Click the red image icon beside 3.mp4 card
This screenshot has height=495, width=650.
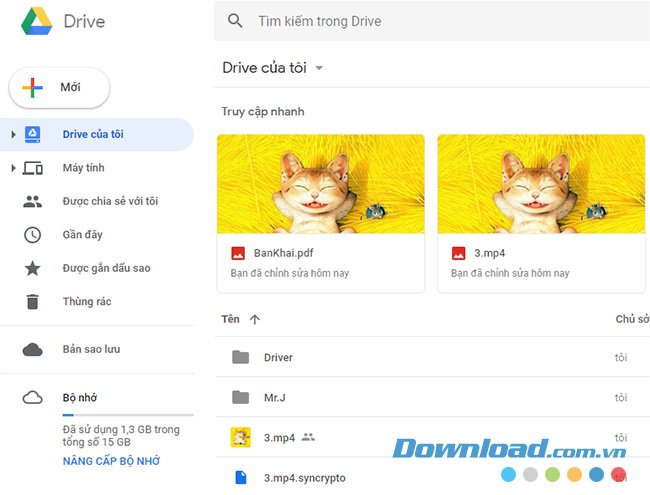pos(458,253)
